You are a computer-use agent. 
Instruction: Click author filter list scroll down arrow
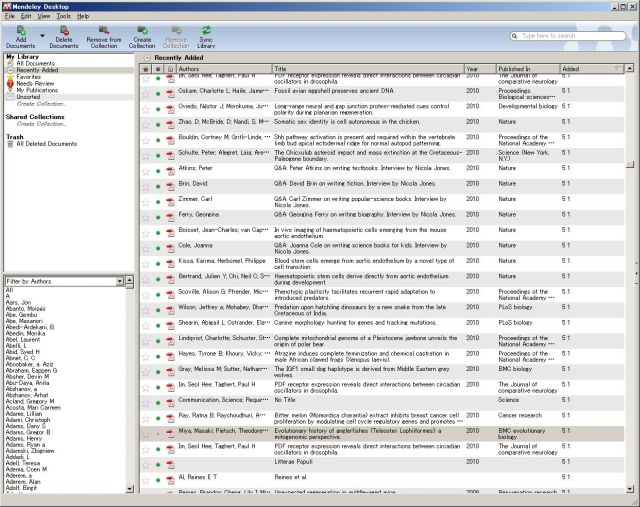129,488
